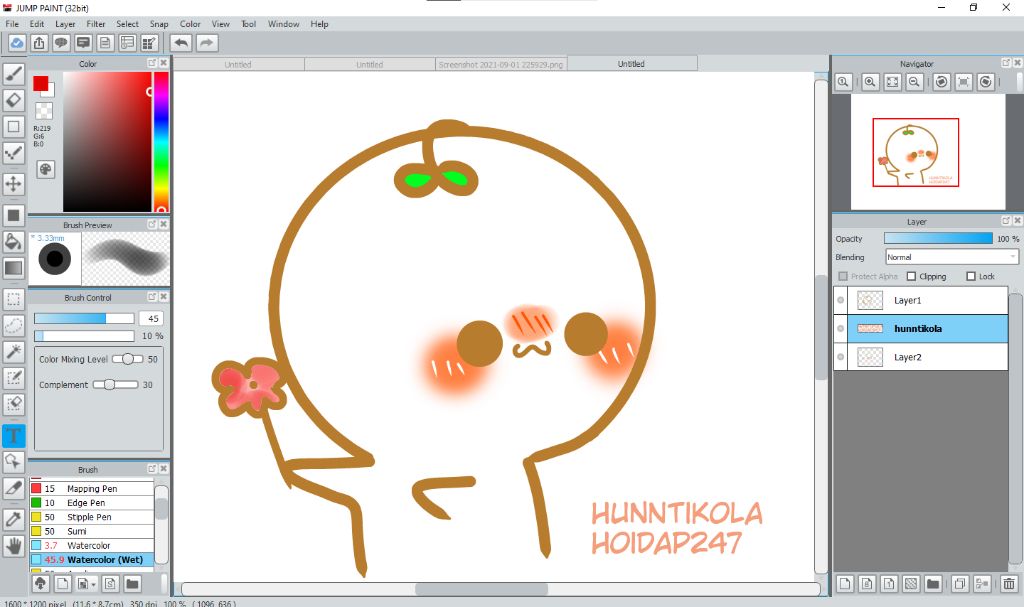
Task: Click the Undo arrow button
Action: click(182, 43)
